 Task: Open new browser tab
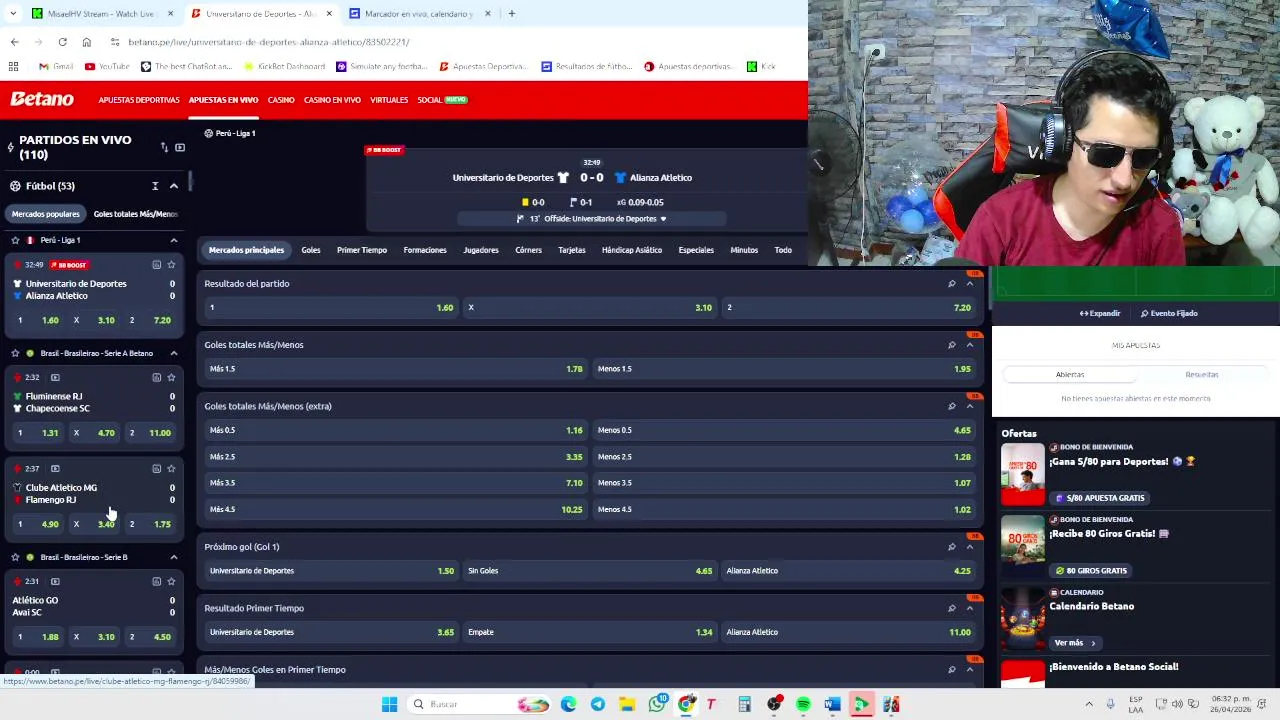coord(511,14)
